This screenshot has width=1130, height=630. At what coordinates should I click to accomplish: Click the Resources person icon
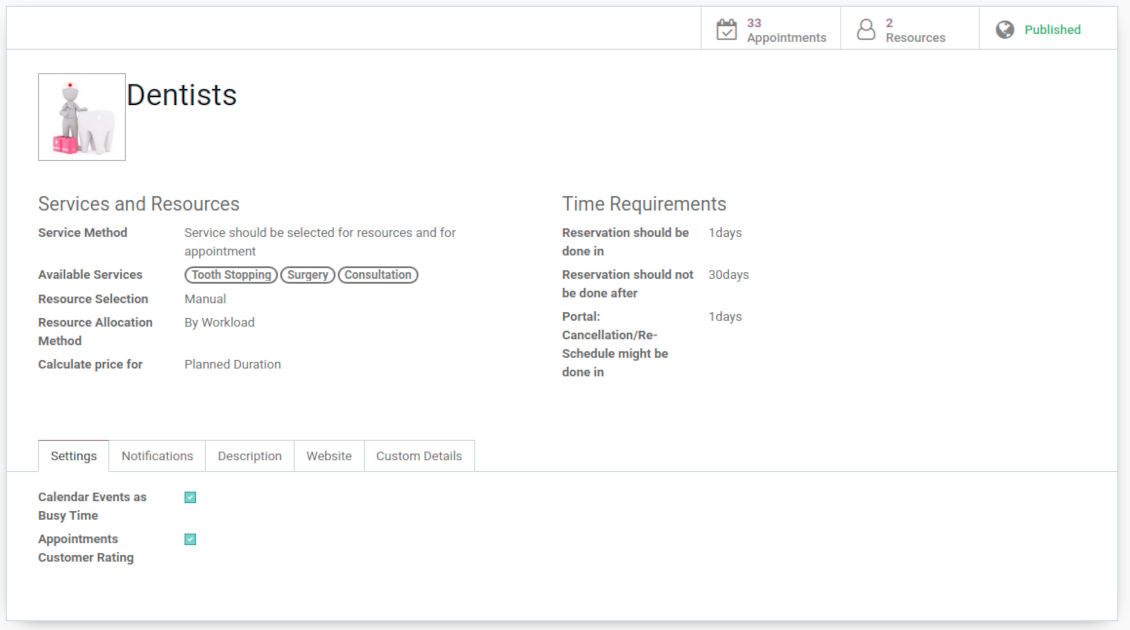(x=866, y=30)
